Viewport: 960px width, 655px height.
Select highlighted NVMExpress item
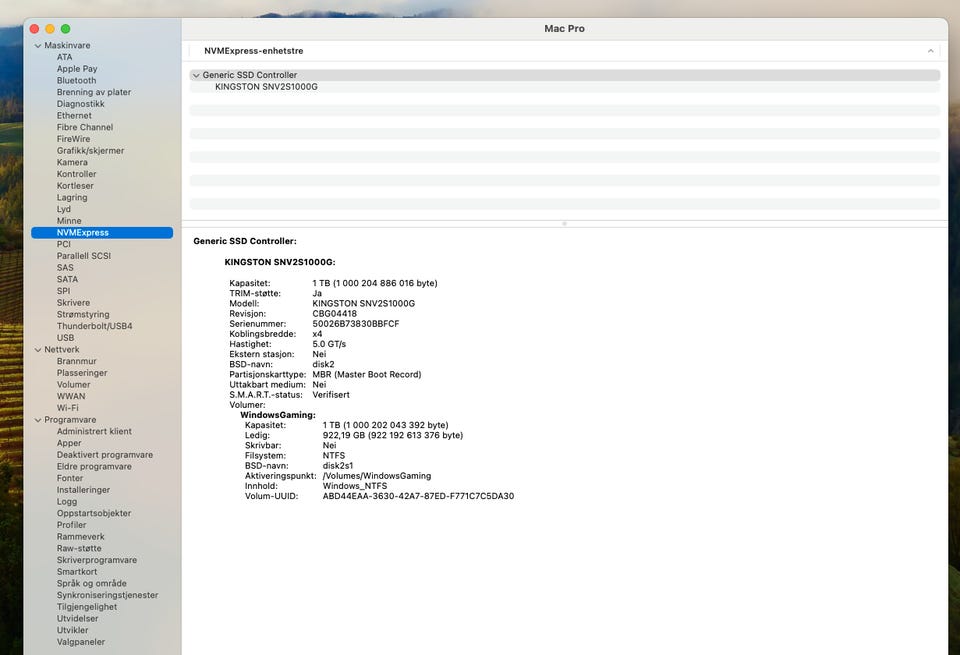(x=102, y=233)
